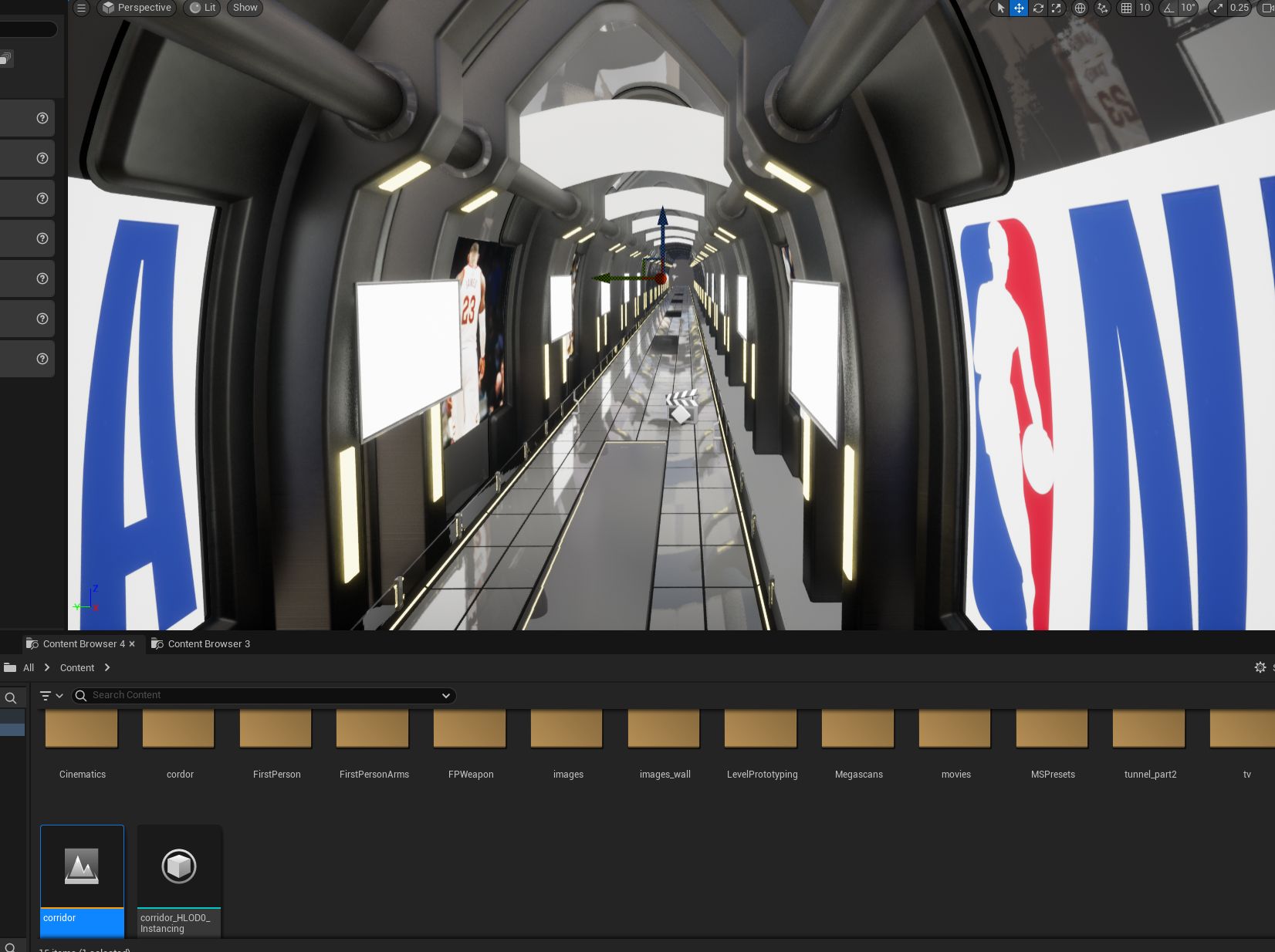The image size is (1275, 952).
Task: Select the Scale tool
Action: coord(1057,8)
